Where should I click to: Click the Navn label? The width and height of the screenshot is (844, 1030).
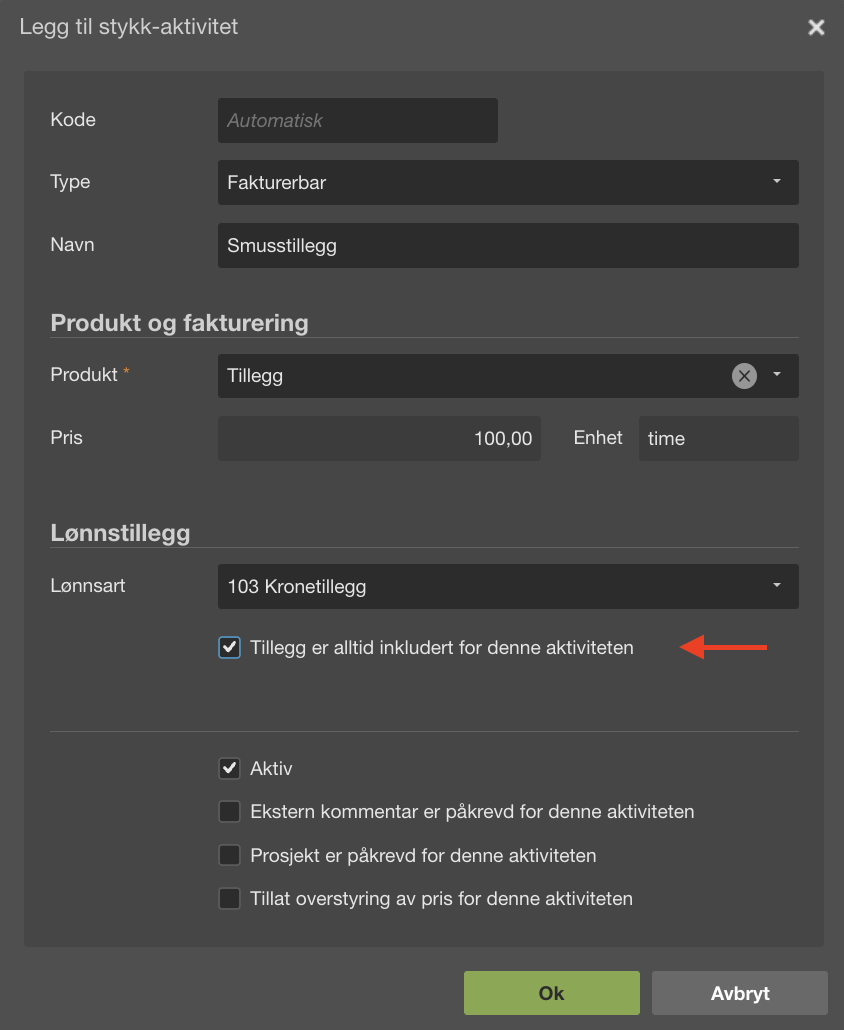tap(72, 244)
